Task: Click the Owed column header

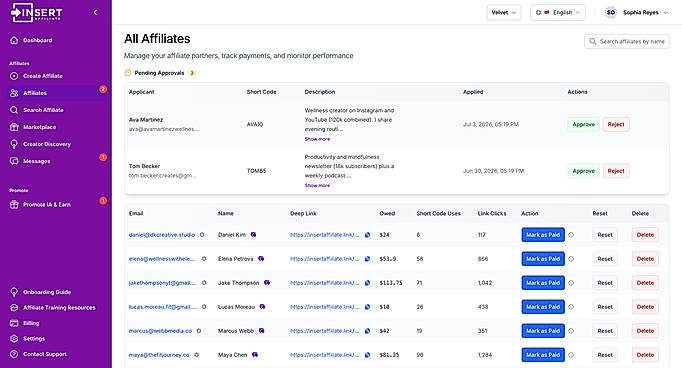Action: point(387,214)
